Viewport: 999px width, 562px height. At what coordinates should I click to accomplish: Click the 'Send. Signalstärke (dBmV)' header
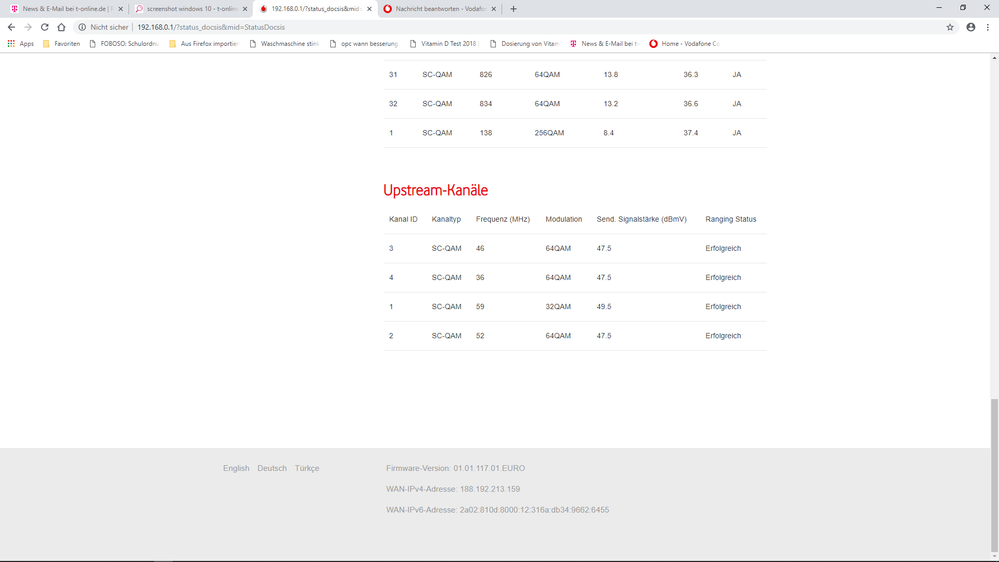pyautogui.click(x=642, y=219)
